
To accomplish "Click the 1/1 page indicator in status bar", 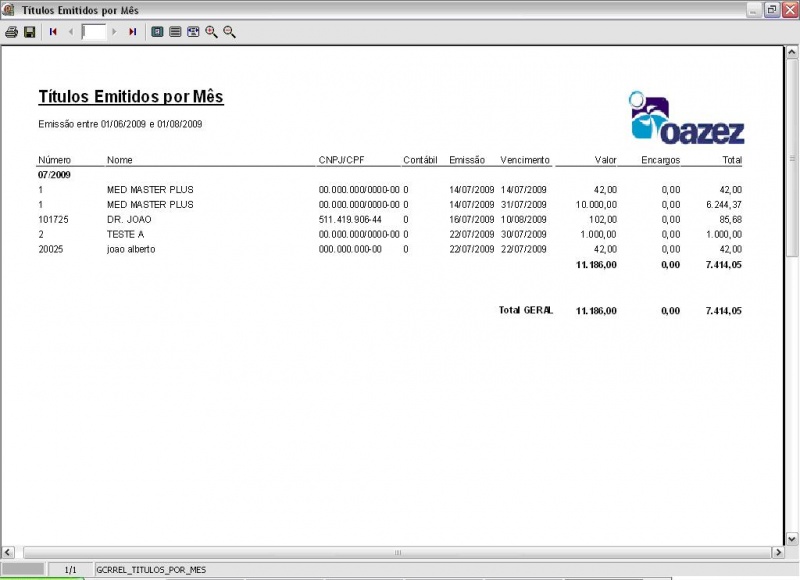I will click(x=70, y=570).
